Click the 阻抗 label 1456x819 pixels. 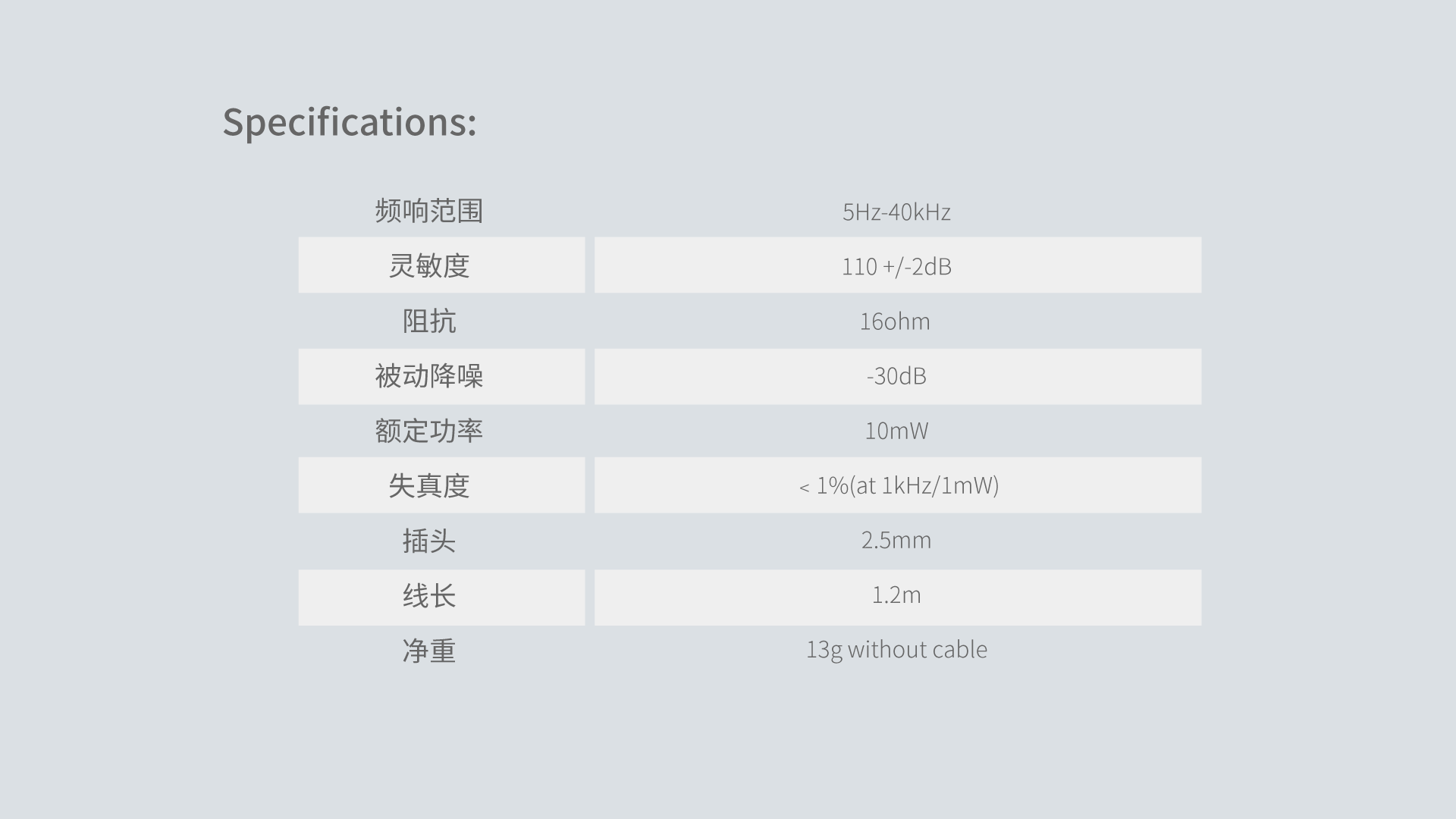(x=429, y=321)
